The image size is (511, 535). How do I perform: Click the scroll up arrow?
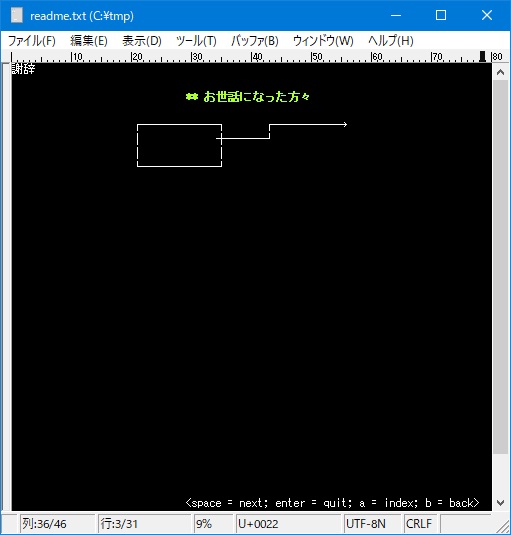pos(500,72)
